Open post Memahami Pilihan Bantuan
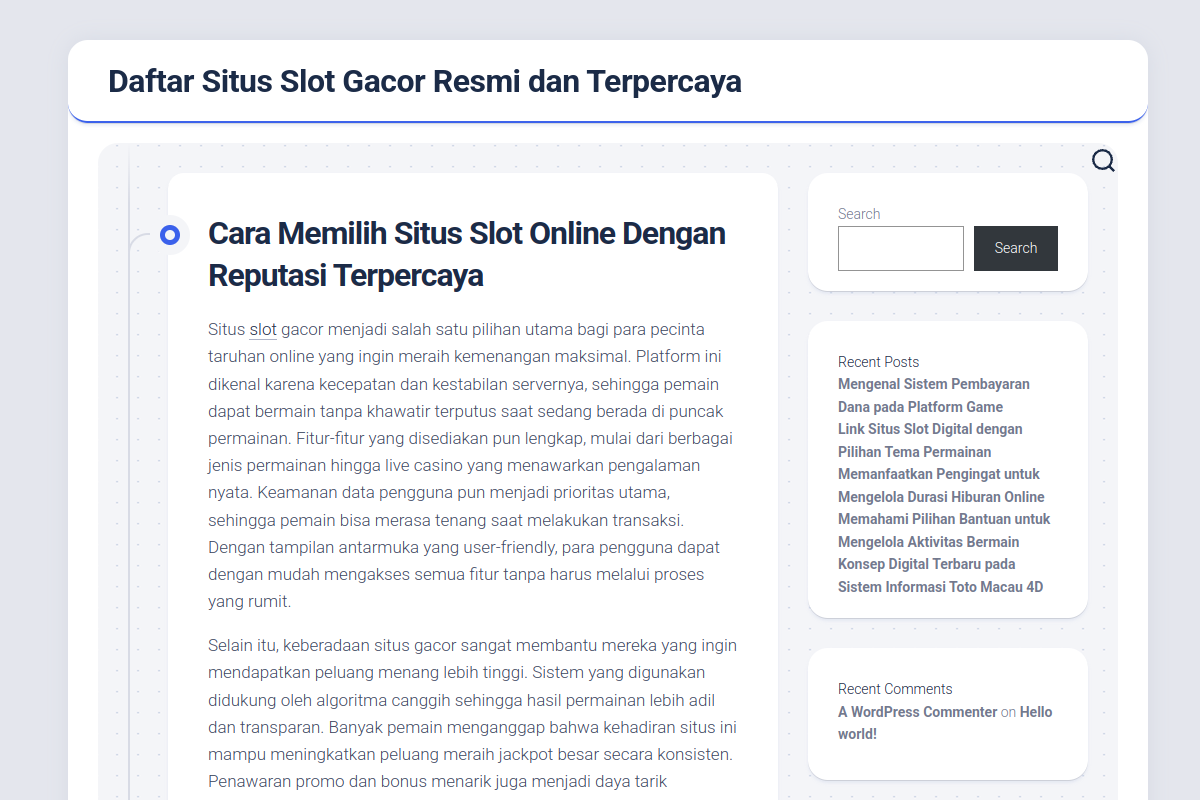 pos(944,530)
